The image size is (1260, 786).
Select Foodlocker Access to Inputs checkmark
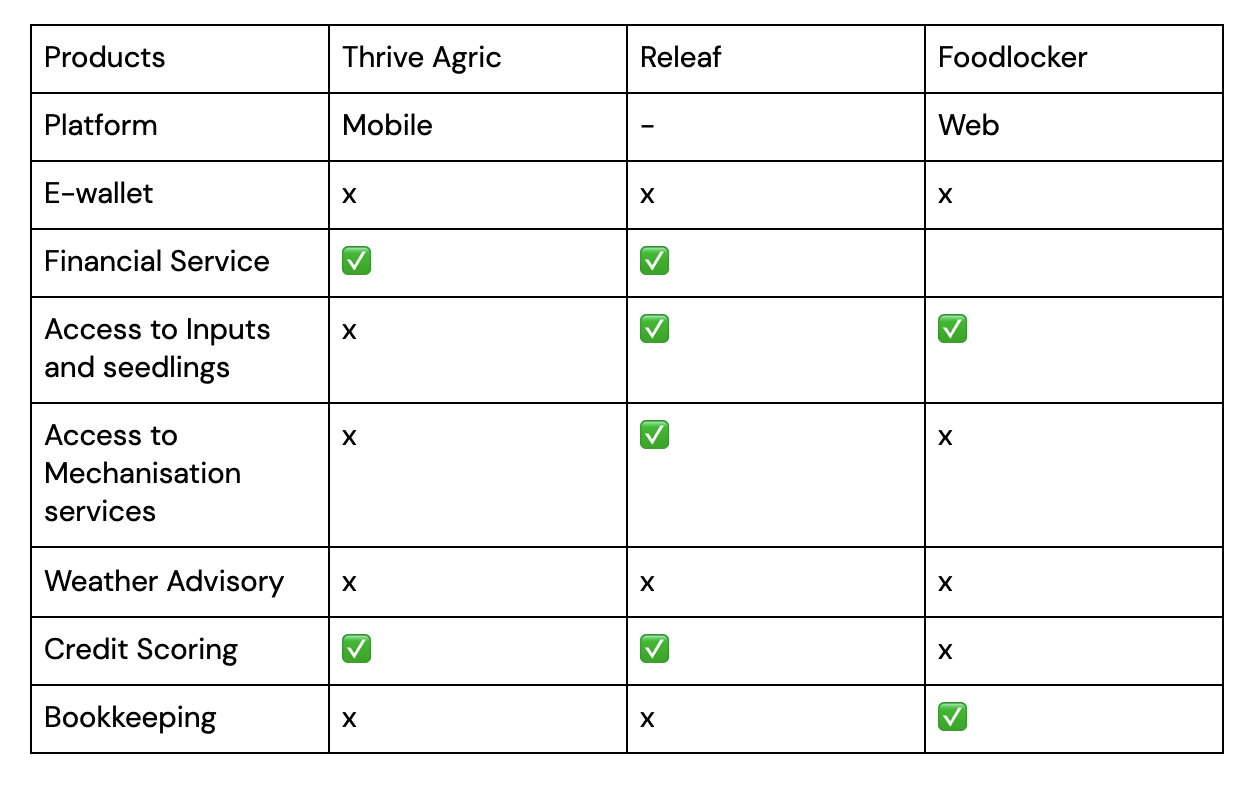tap(952, 329)
